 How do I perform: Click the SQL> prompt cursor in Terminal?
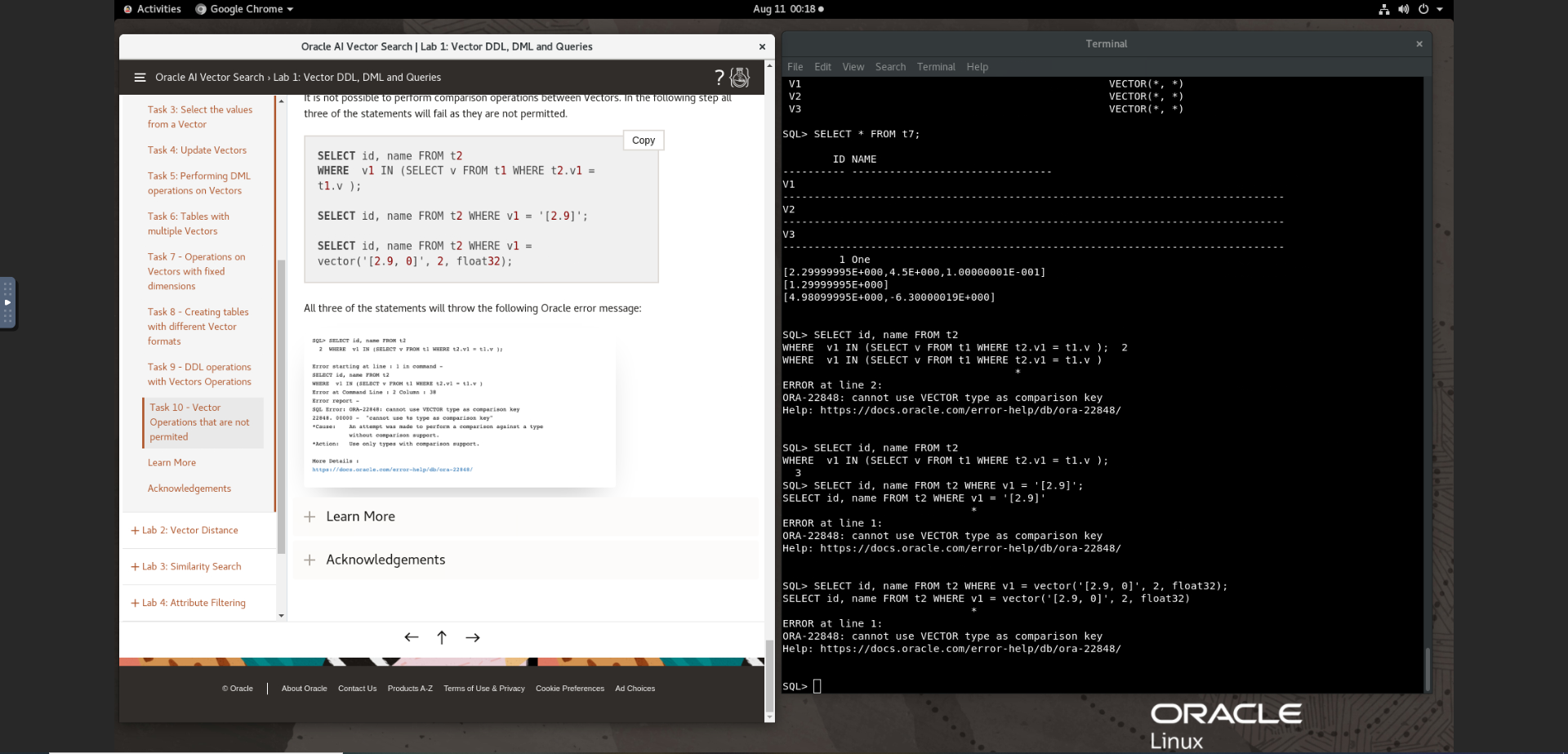pos(817,686)
